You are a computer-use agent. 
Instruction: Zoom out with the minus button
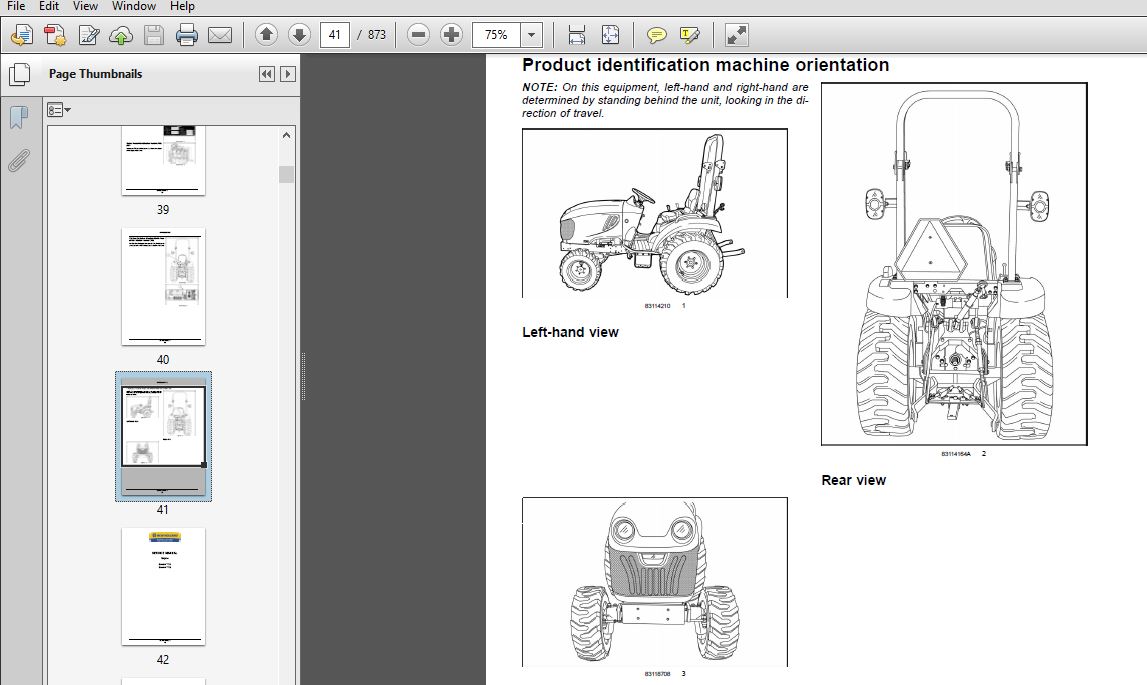coord(418,34)
